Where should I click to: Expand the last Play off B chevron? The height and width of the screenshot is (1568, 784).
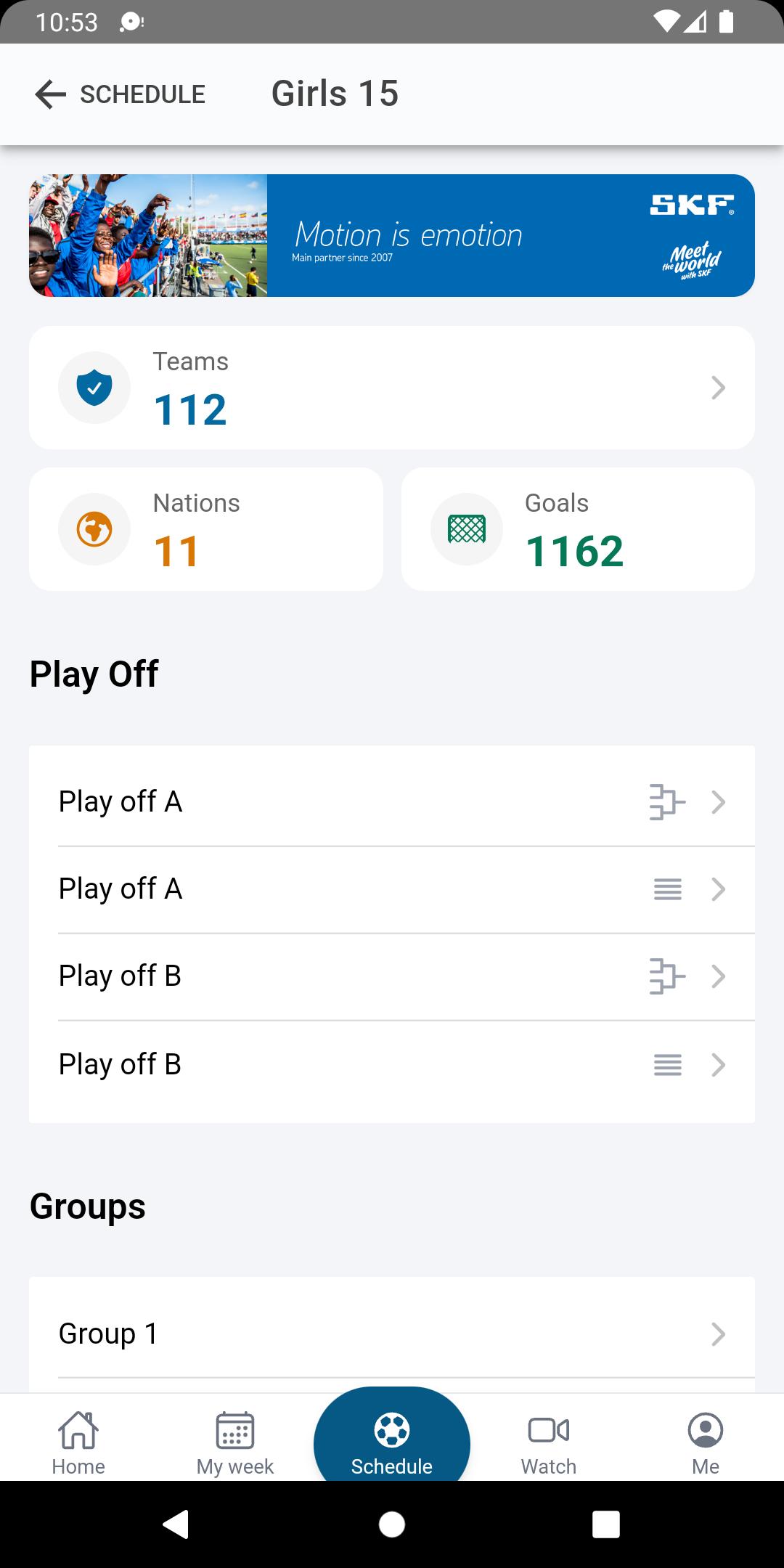click(x=718, y=1065)
